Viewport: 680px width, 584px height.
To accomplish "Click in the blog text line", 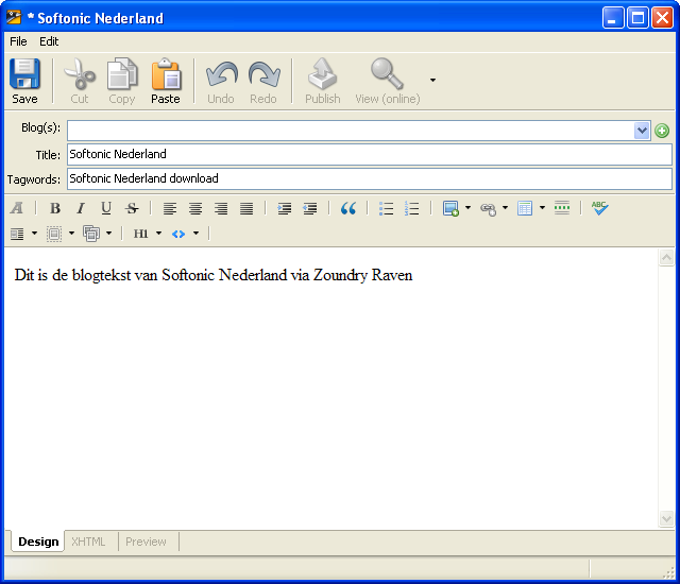I will pos(213,275).
